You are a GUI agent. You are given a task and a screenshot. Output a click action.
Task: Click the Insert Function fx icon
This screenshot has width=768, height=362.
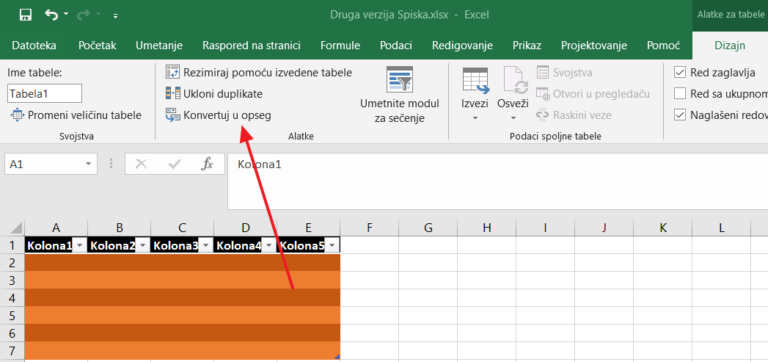click(207, 164)
